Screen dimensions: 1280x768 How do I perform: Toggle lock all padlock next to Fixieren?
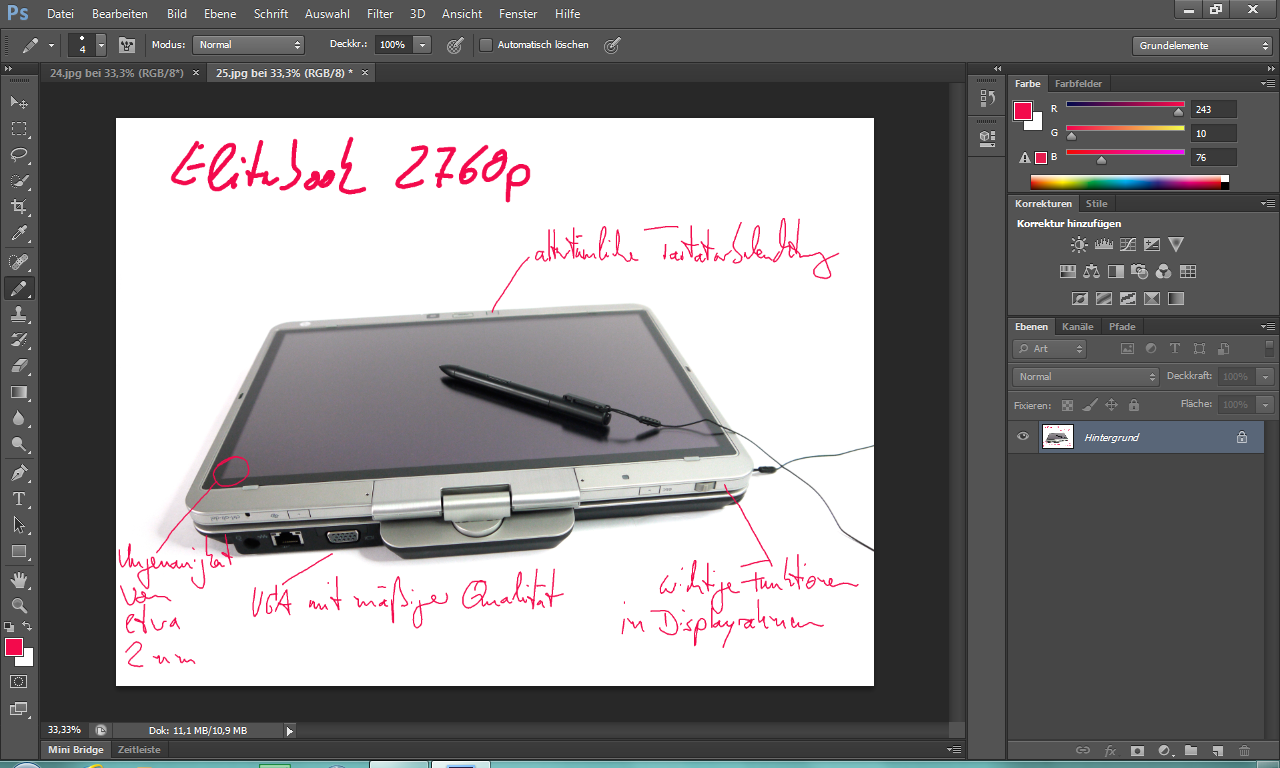coord(1133,405)
